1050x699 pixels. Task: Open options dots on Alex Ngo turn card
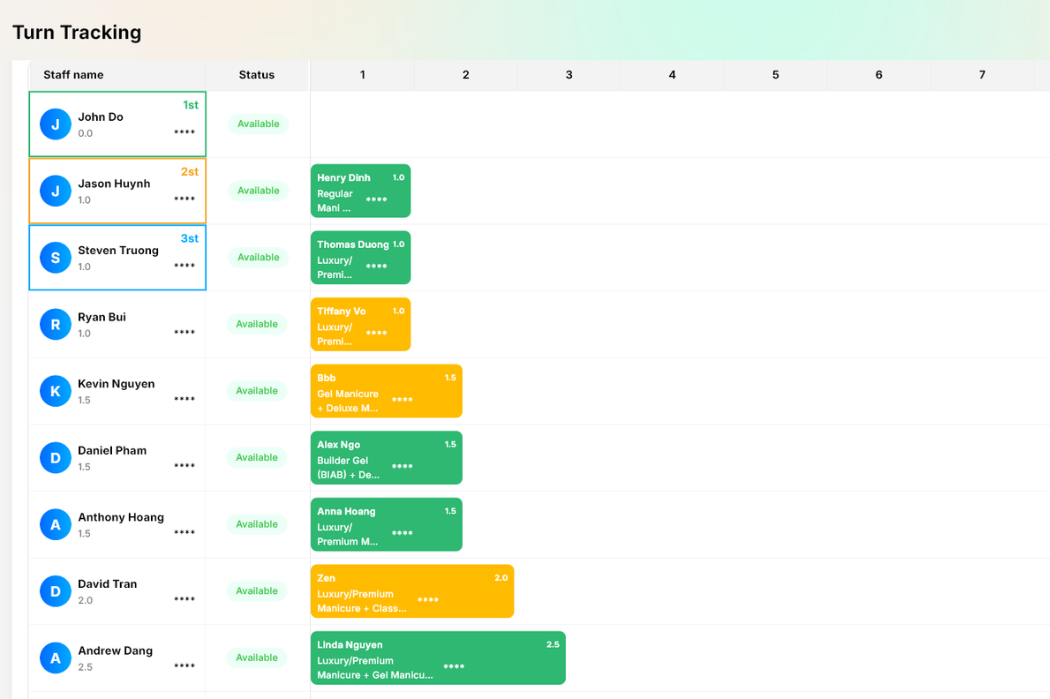click(402, 466)
